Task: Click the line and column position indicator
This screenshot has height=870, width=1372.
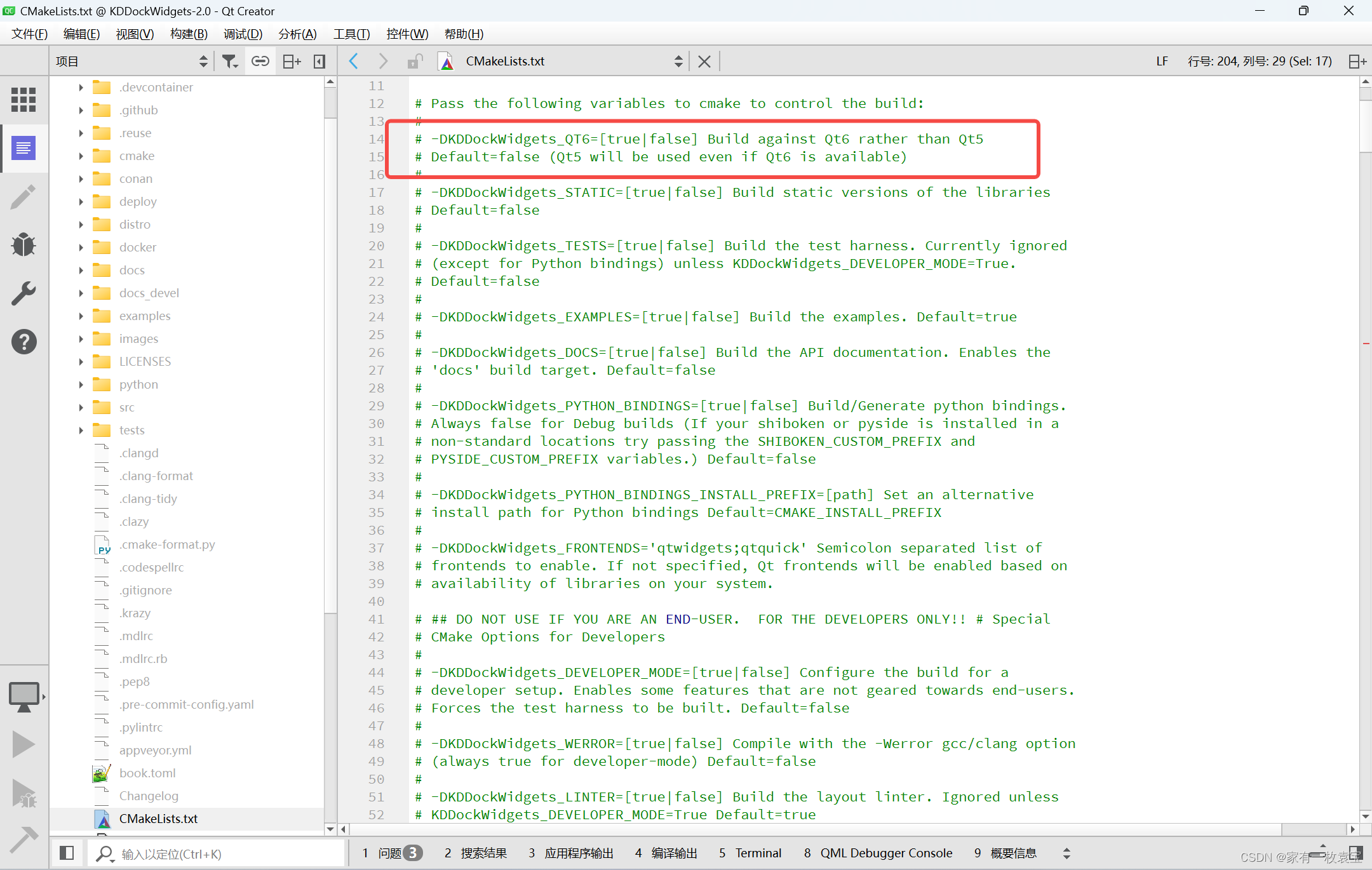Action: [x=1260, y=61]
